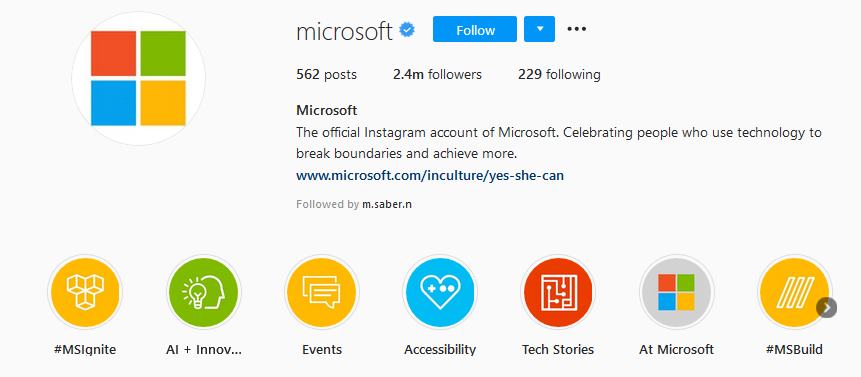The width and height of the screenshot is (861, 377).
Task: Open m.saber.n follower profile link
Action: coord(387,204)
